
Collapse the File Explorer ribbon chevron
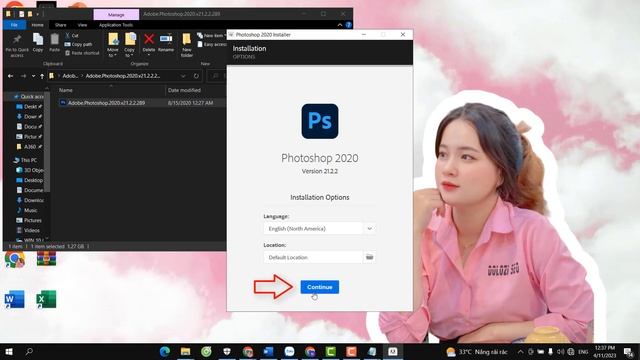click(x=340, y=25)
